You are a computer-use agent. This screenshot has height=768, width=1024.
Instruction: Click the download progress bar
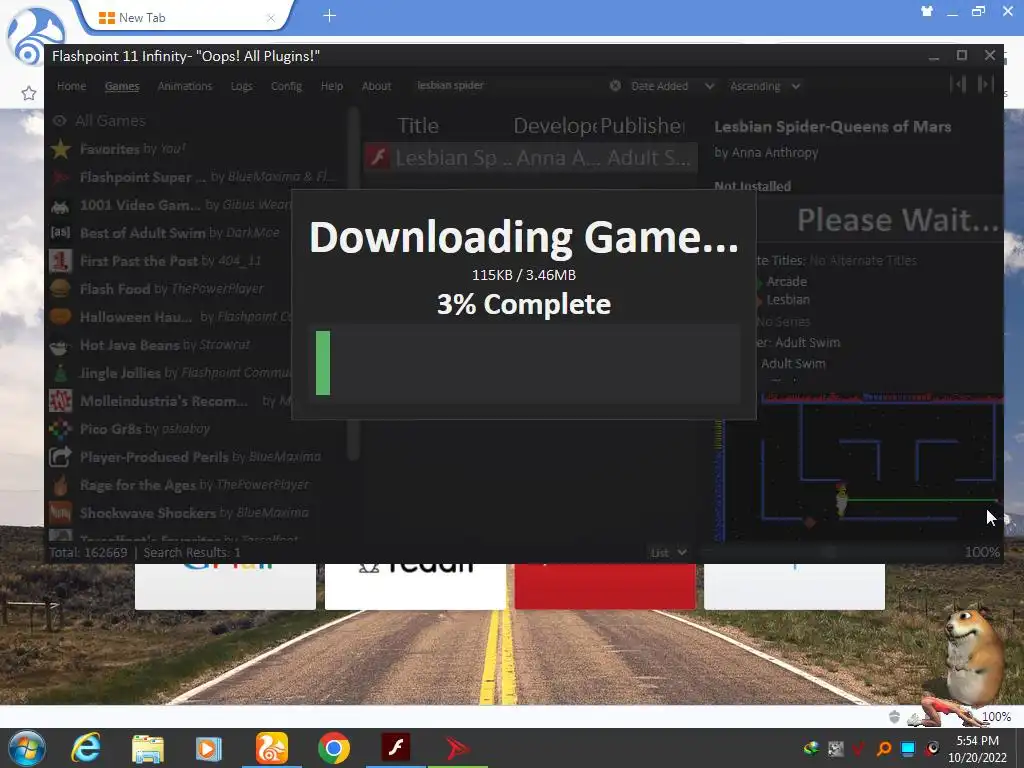[526, 363]
